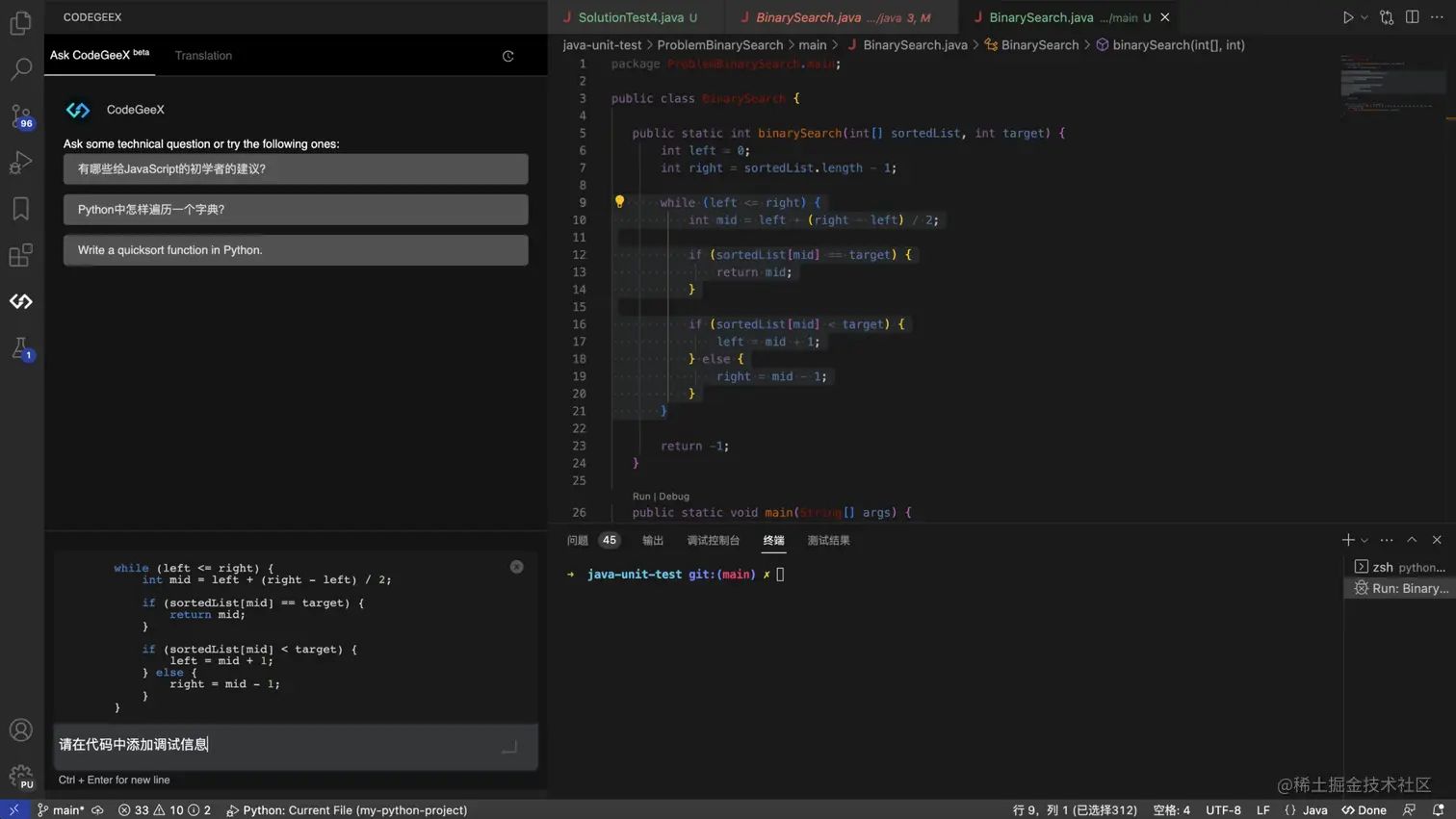Change indentation via 空格: 4
This screenshot has height=819, width=1456.
coord(1171,810)
